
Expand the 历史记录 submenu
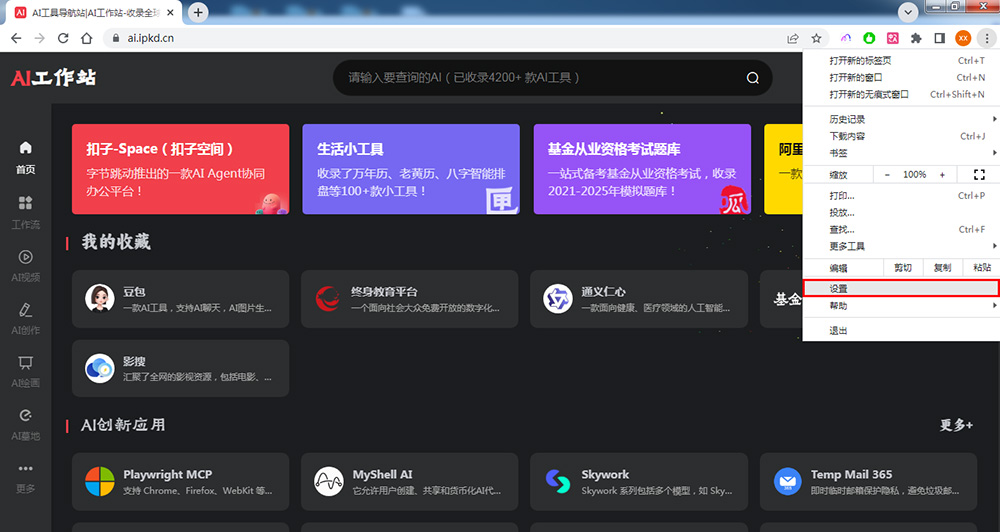pos(901,119)
